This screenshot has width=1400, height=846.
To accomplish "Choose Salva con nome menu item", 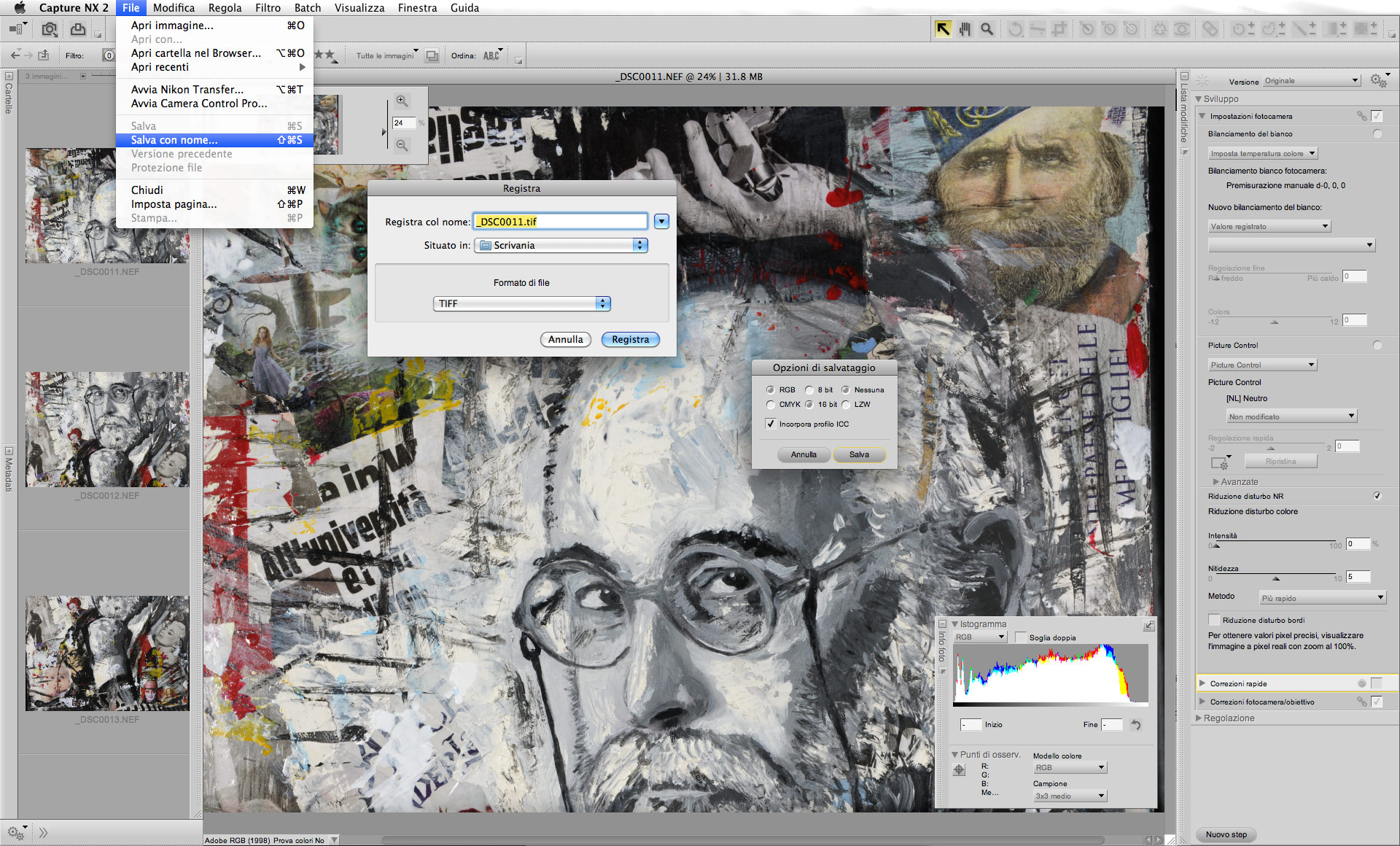I will click(x=214, y=140).
